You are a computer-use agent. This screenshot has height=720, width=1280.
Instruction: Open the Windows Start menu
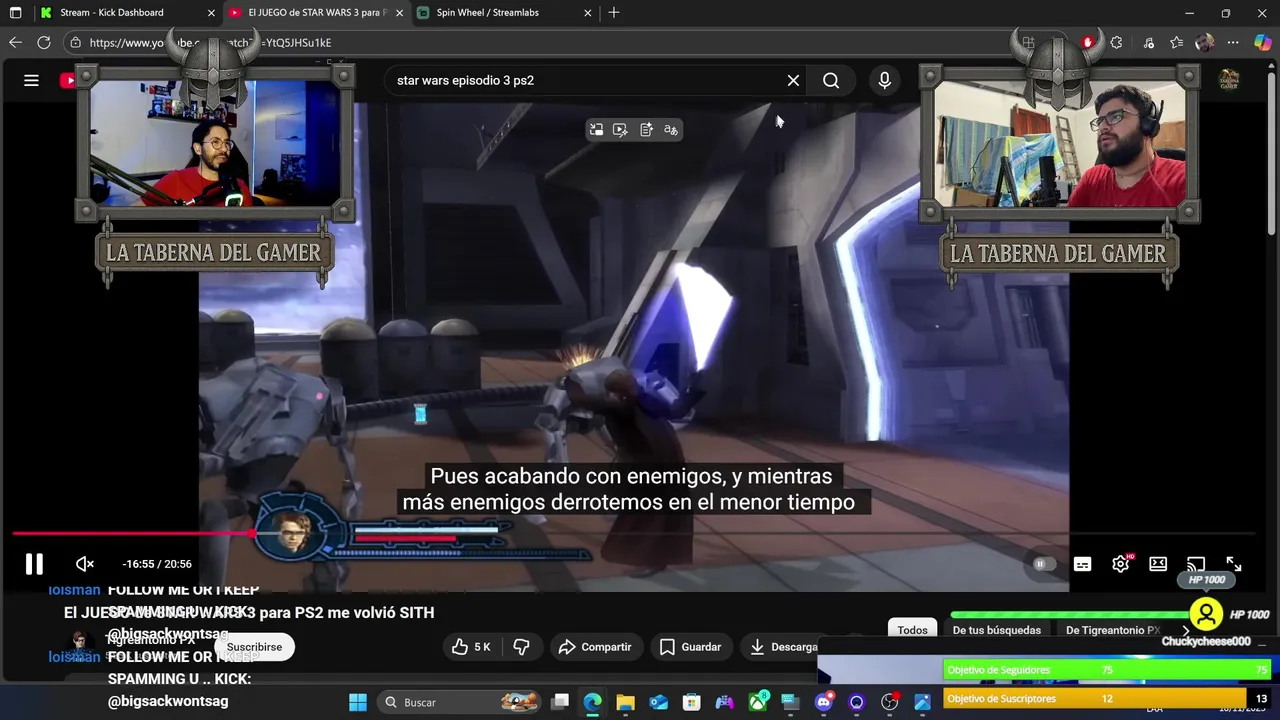[357, 702]
